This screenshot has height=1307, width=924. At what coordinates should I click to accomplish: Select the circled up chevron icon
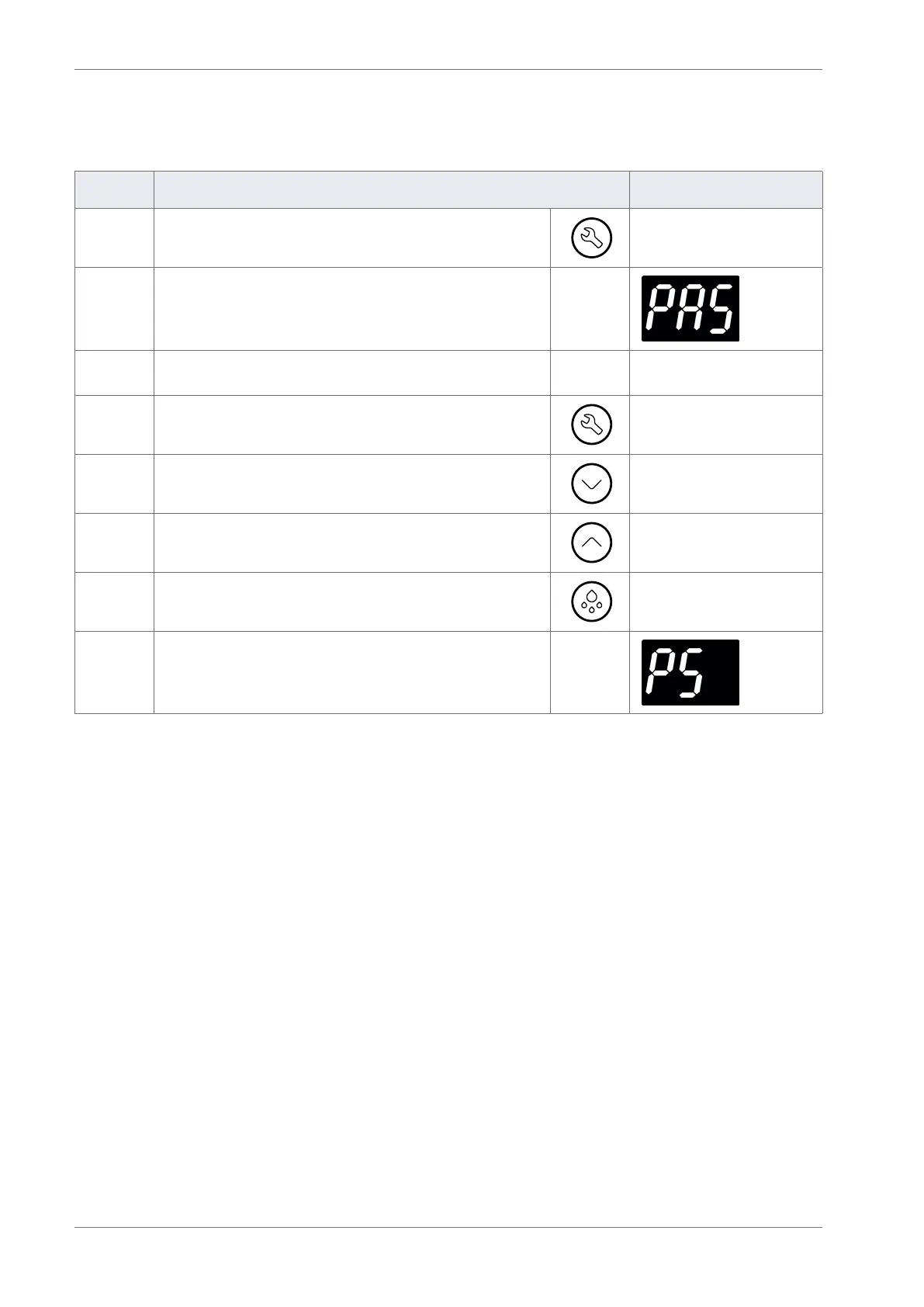click(591, 543)
